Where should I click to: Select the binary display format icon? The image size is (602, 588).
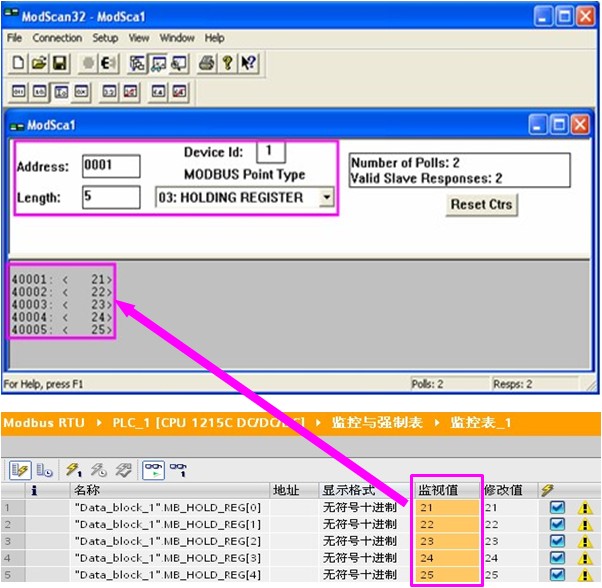[18, 92]
